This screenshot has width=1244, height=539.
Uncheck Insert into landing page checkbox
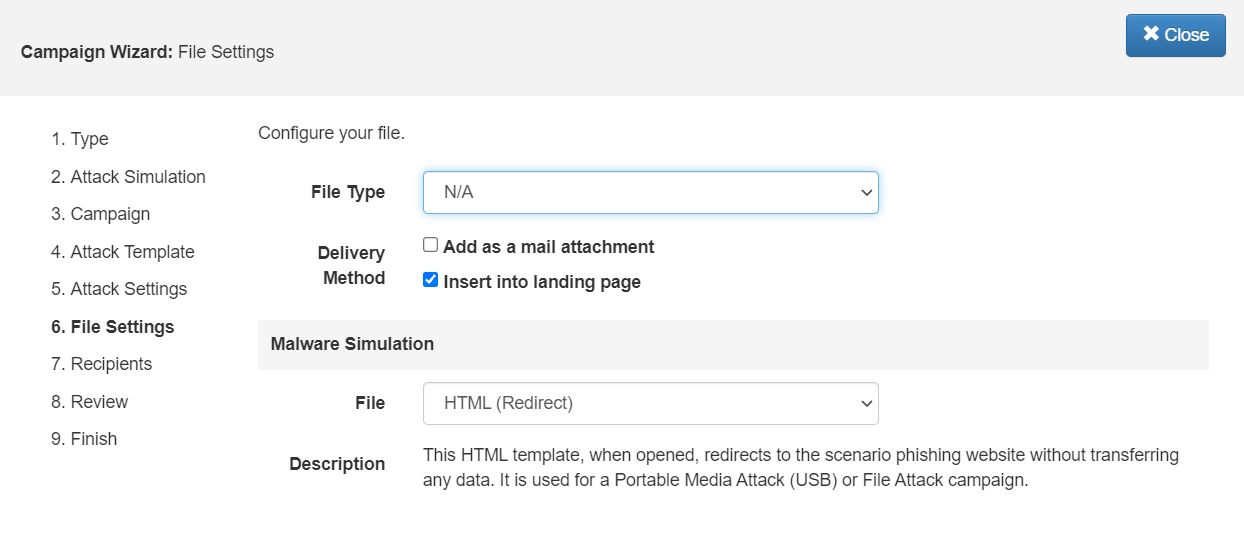point(431,281)
